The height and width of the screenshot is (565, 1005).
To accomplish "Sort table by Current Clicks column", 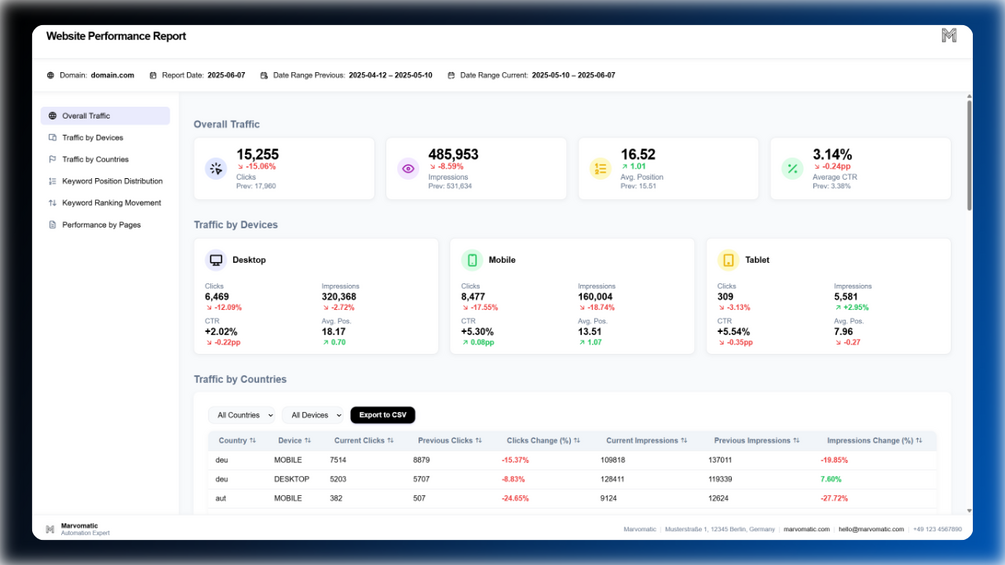I will click(x=363, y=441).
